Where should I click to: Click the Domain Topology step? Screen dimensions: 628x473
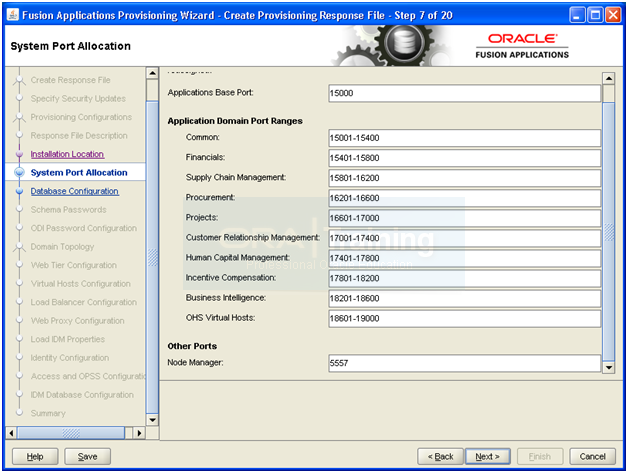tap(62, 247)
